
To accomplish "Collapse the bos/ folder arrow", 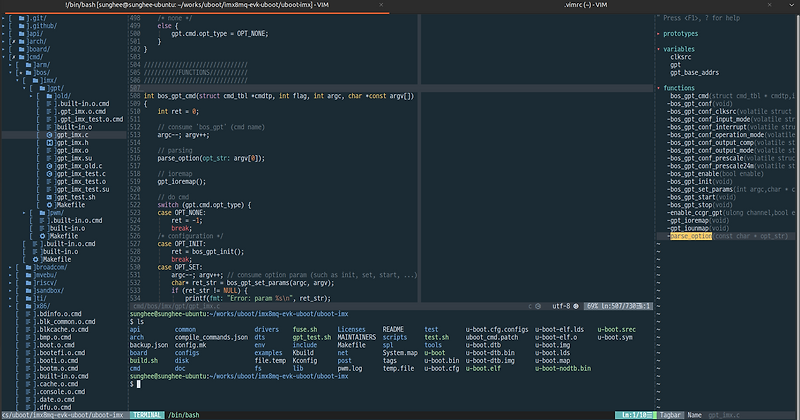I will click(10, 73).
